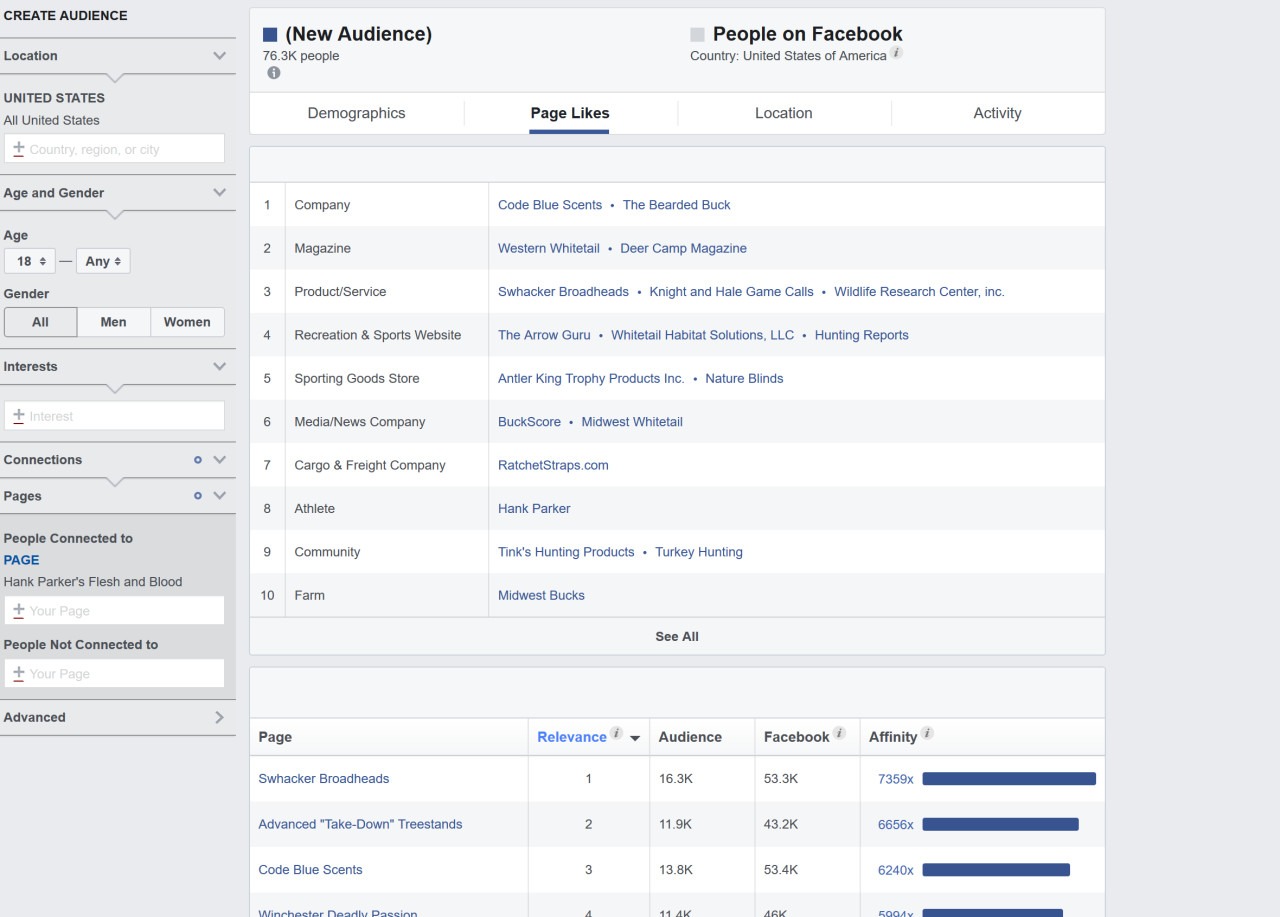Open Swhacker Broadheads in the relevance table
Image resolution: width=1280 pixels, height=917 pixels.
point(324,779)
